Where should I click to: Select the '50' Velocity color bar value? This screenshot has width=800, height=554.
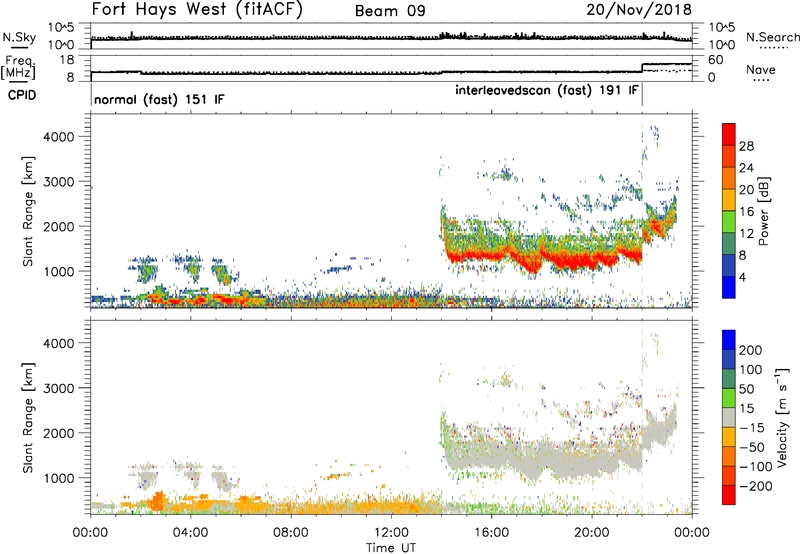coord(746,389)
